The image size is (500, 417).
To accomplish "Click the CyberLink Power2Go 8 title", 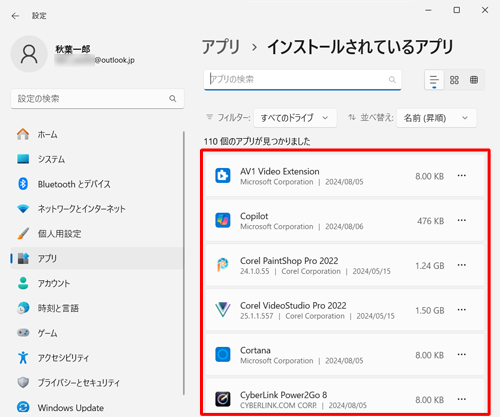I will pos(283,395).
